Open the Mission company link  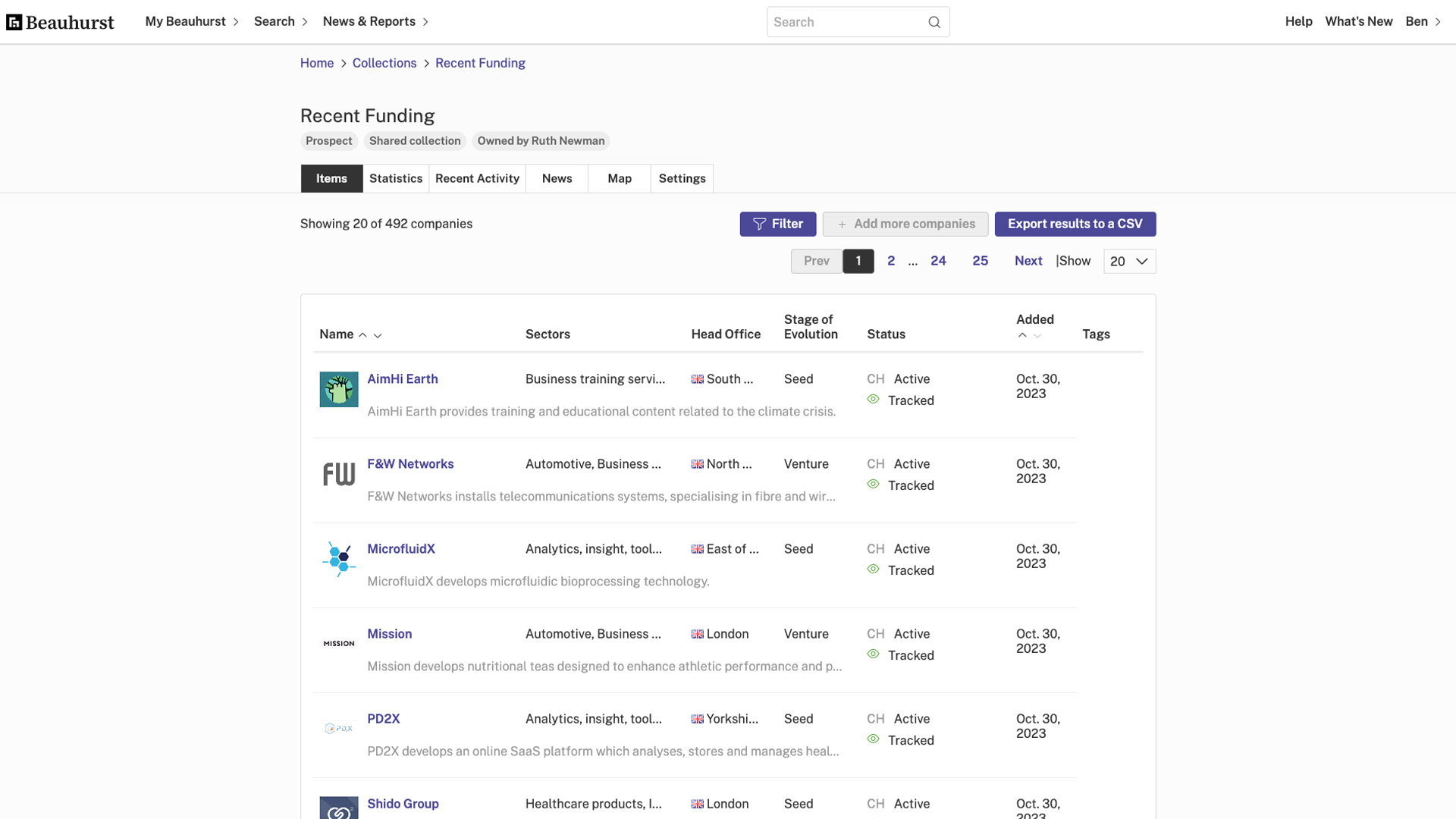pos(390,634)
